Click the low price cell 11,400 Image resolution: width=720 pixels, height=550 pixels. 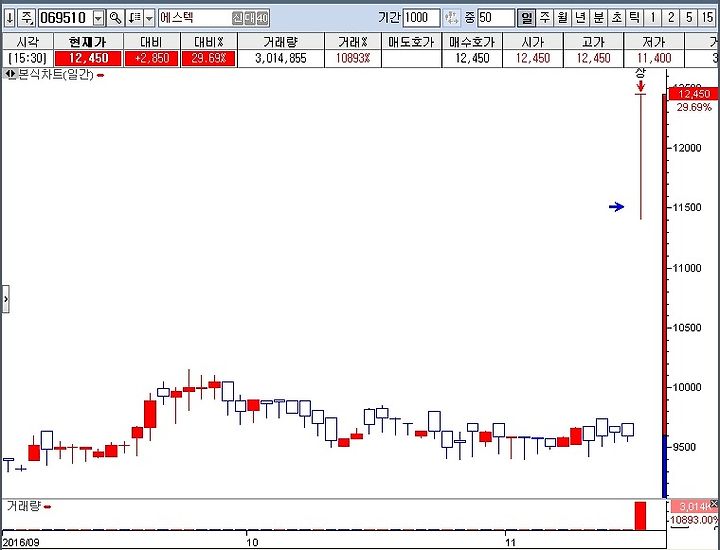pos(654,58)
